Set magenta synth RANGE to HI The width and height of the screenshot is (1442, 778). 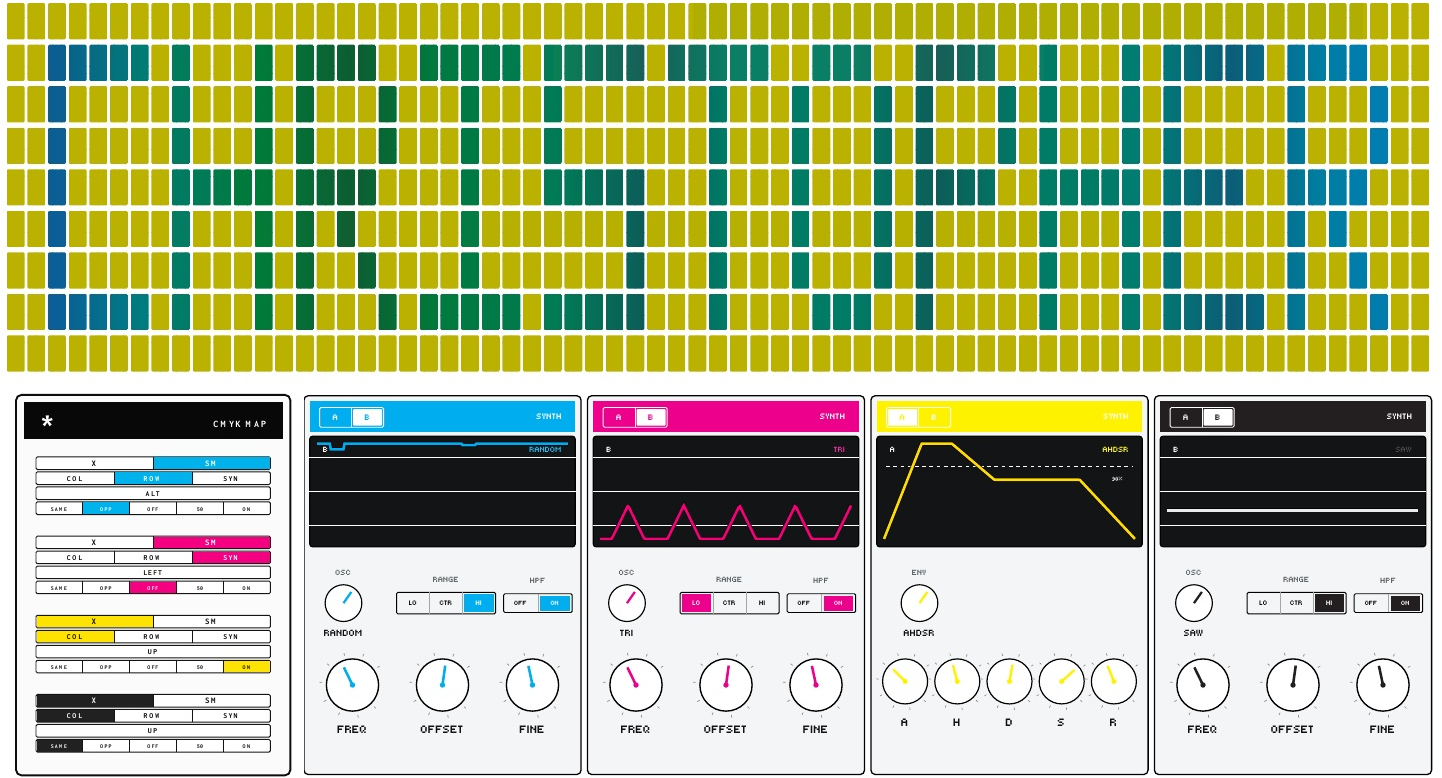(x=762, y=603)
